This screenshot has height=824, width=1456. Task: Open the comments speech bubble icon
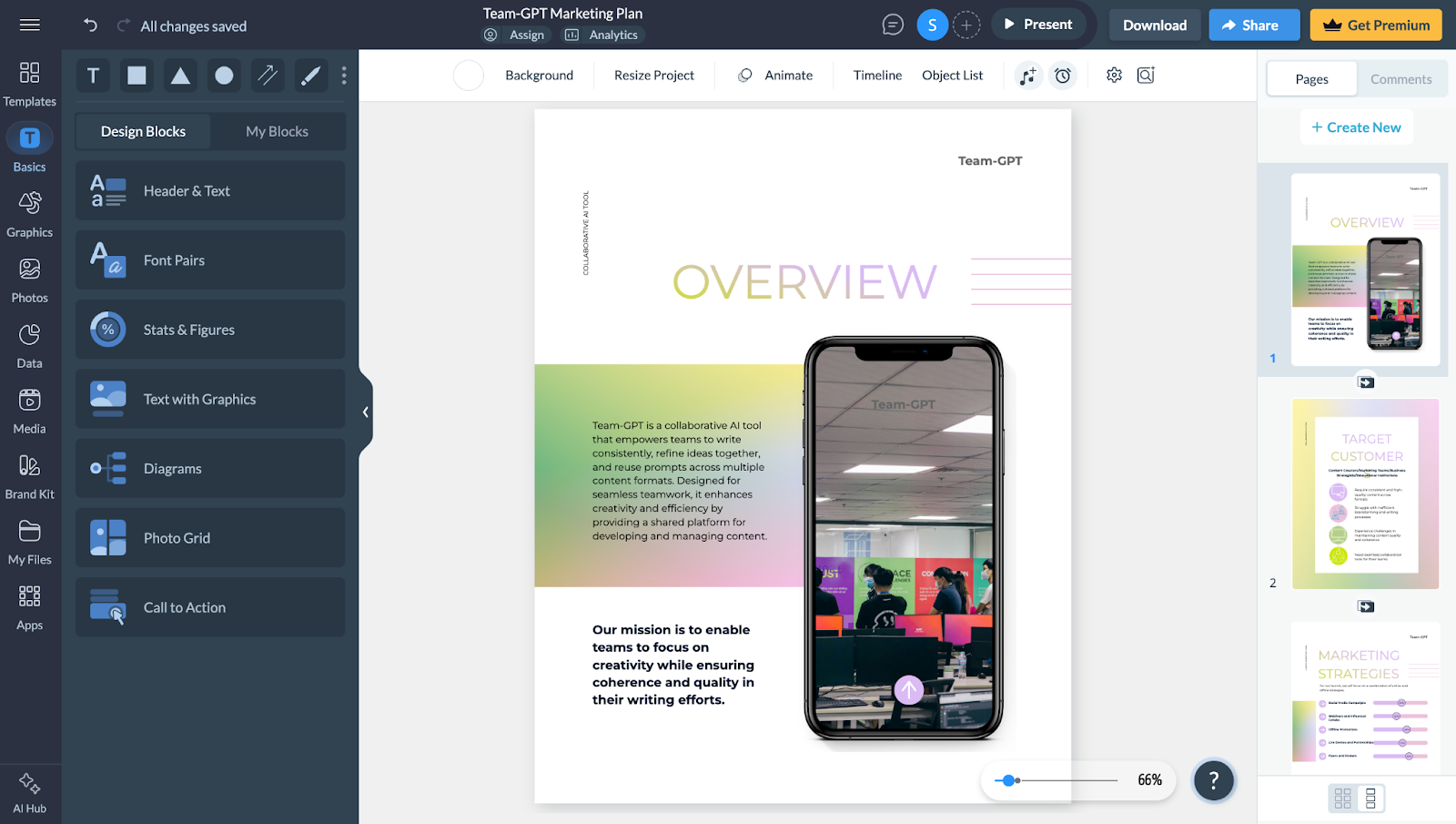point(893,25)
